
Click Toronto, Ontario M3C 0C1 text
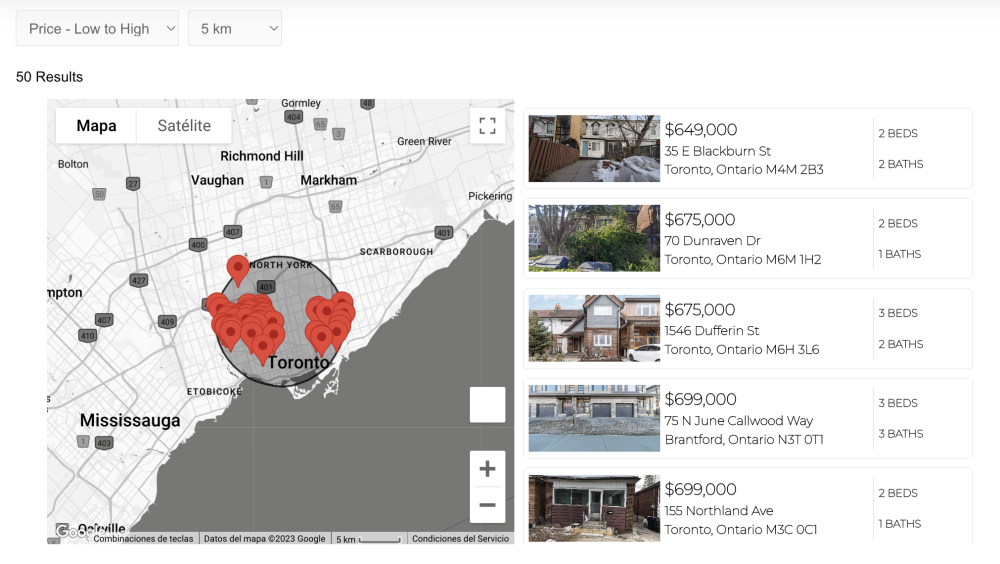(740, 530)
